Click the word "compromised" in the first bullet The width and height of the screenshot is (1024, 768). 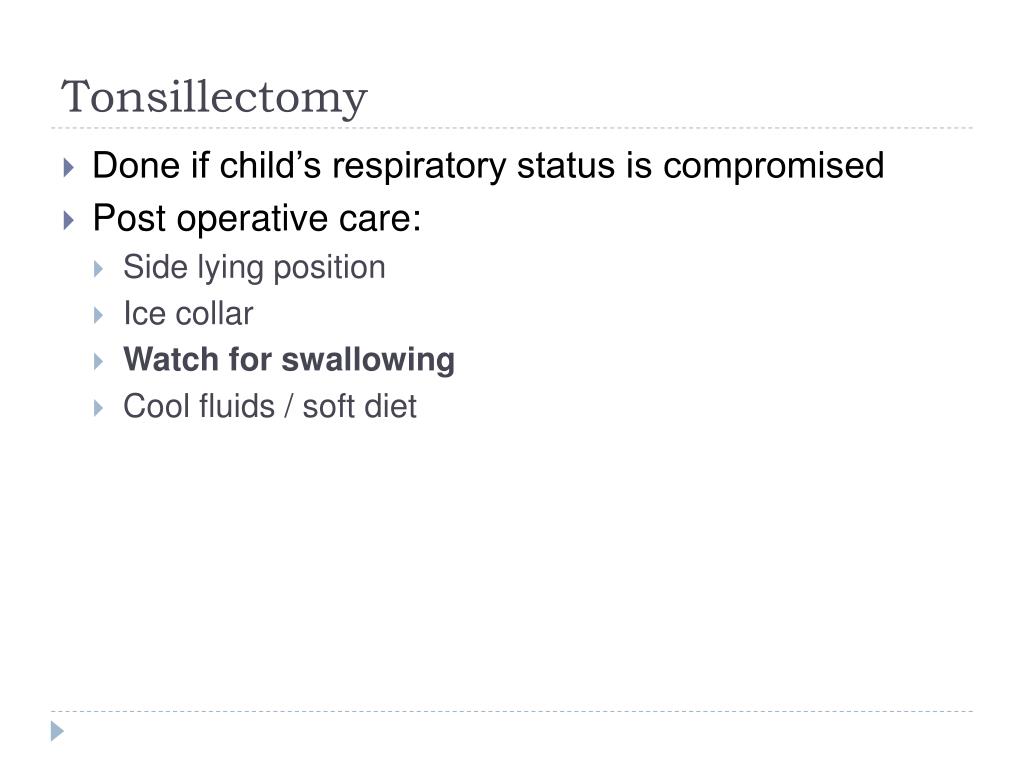773,166
